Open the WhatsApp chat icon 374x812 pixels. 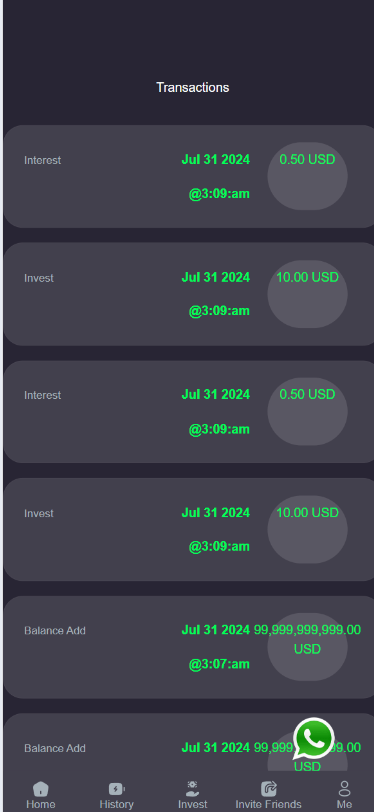[313, 738]
